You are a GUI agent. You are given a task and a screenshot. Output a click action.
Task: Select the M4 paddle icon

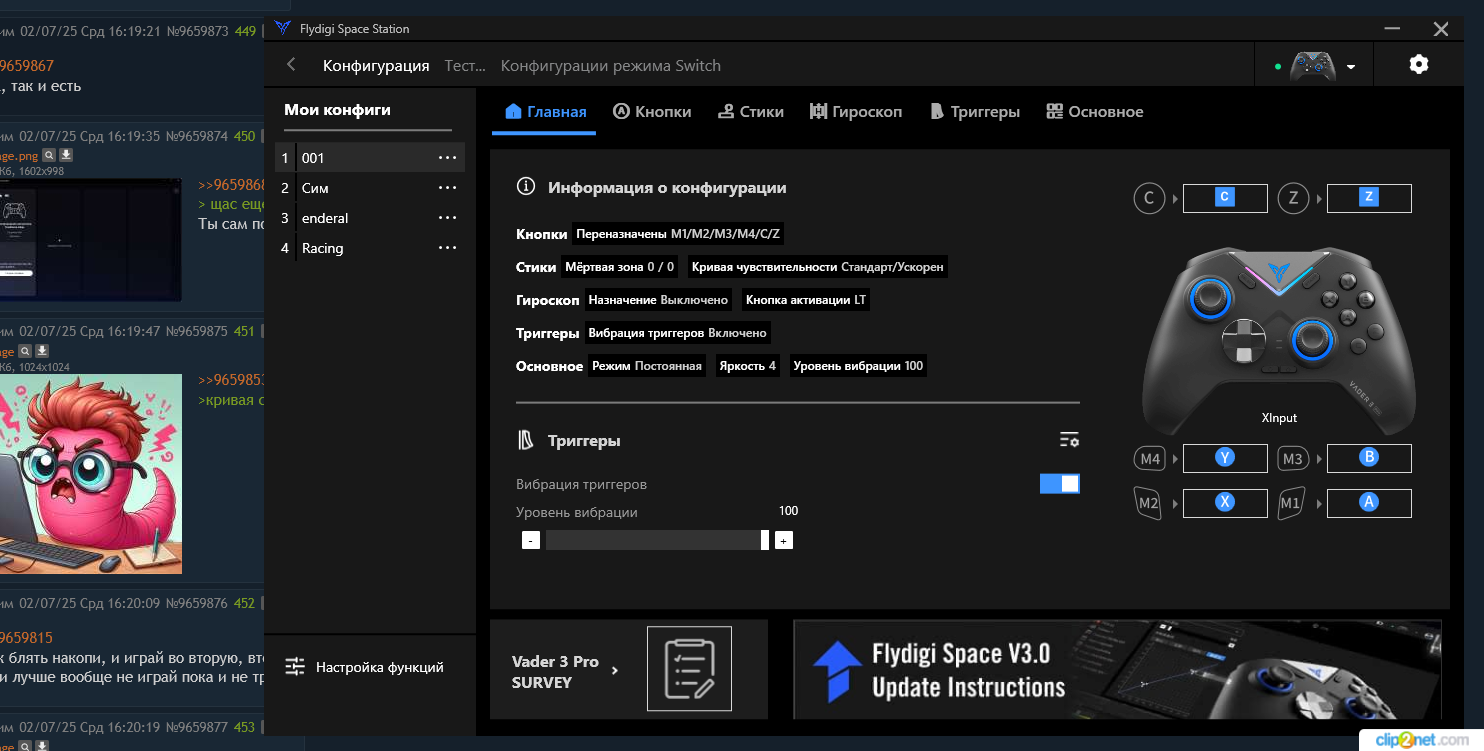tap(1150, 459)
